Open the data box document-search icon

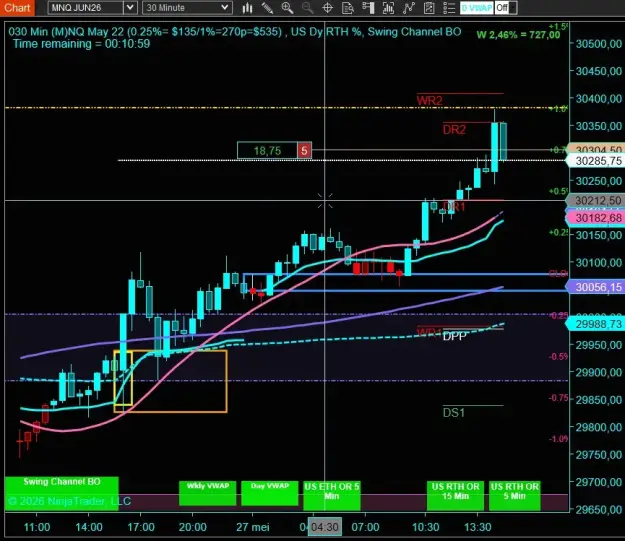click(x=348, y=8)
